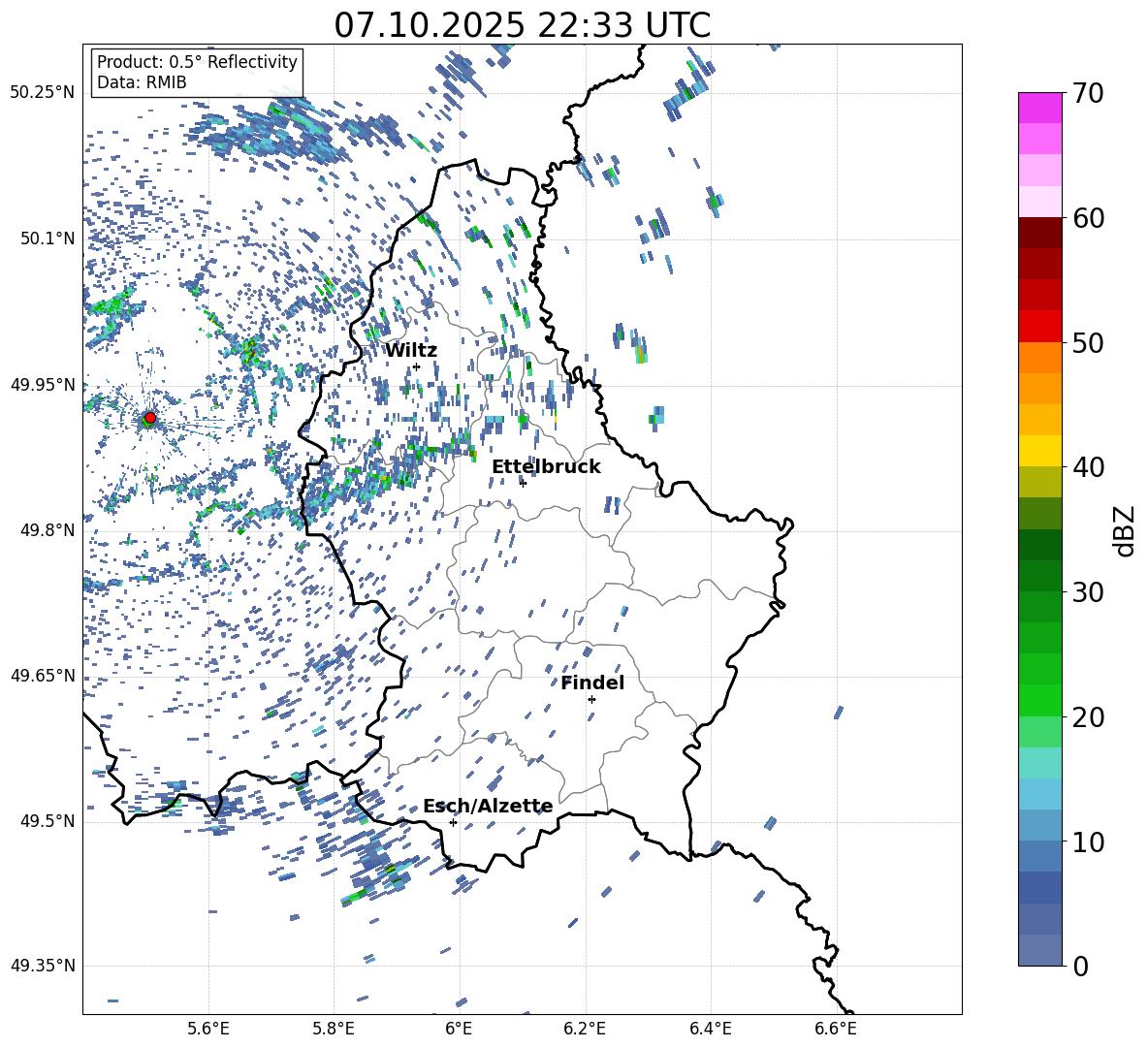Click the 5.8°E longitude label
This screenshot has height=1048, width=1148.
[x=334, y=1030]
